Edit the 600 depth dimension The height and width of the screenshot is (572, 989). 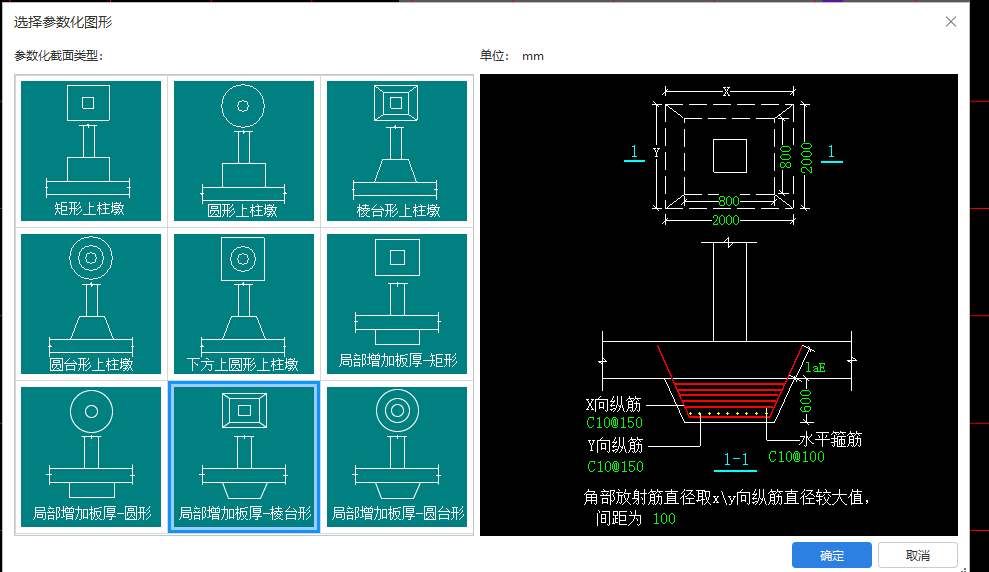805,401
